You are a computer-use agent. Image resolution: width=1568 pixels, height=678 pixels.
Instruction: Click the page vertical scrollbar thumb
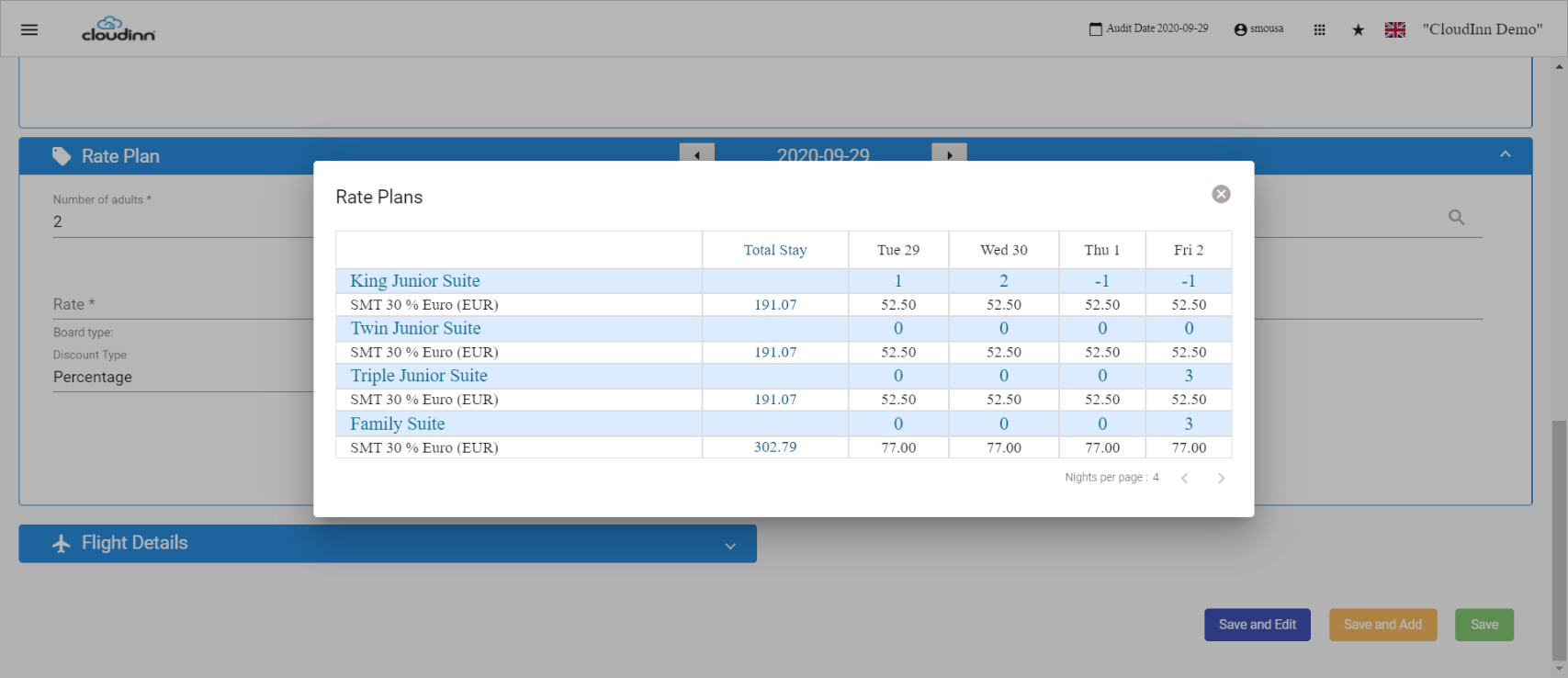coord(1559,540)
